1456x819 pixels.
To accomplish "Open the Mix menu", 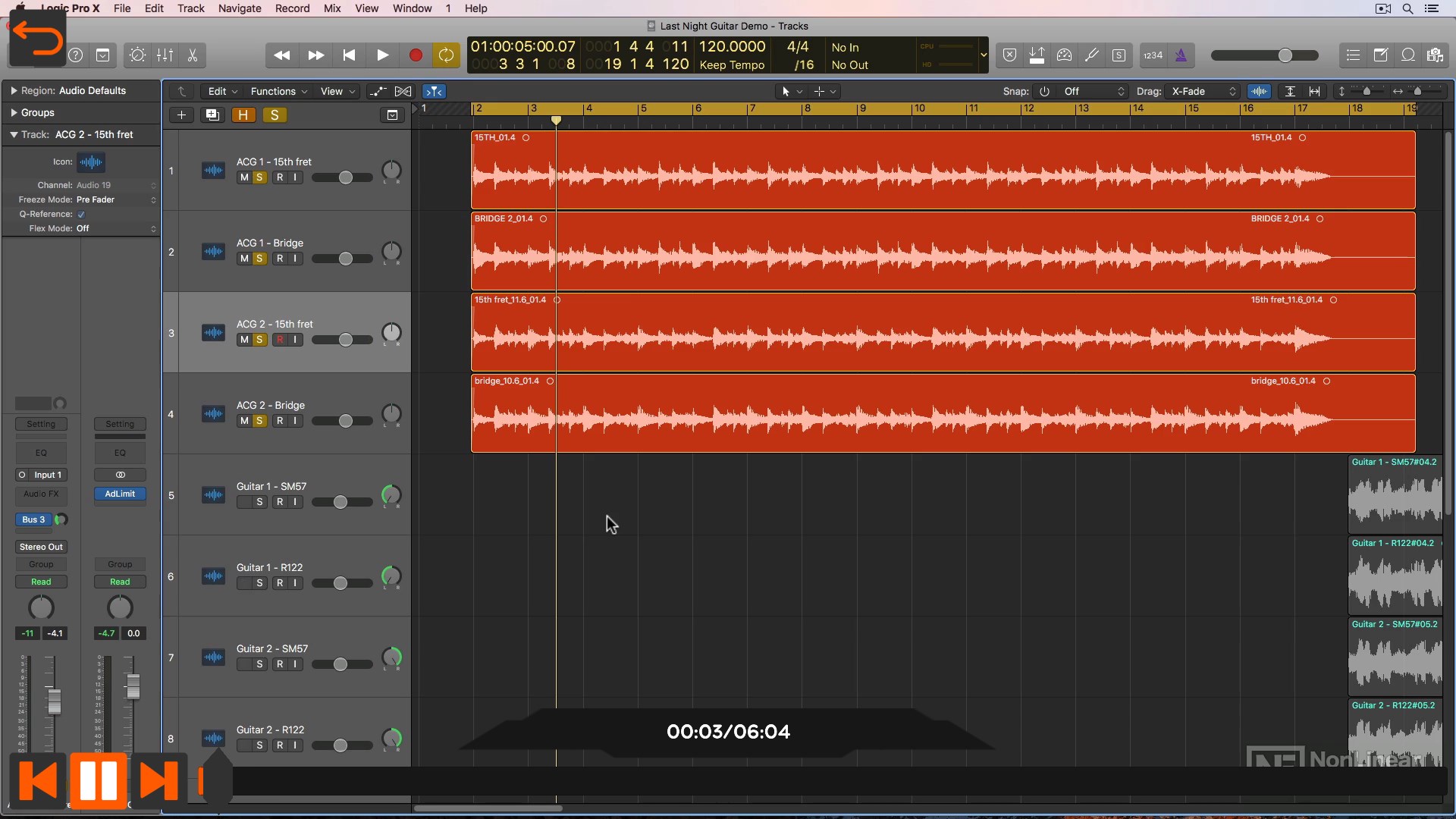I will coord(332,8).
